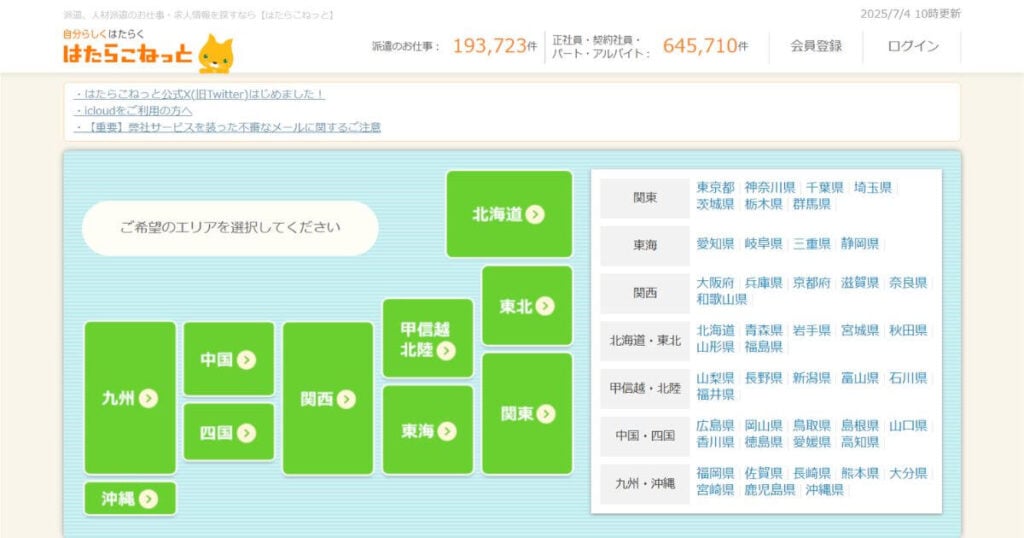Screen dimensions: 1024x538
Task: Select 徳島県 prefecture link
Action: click(x=763, y=442)
